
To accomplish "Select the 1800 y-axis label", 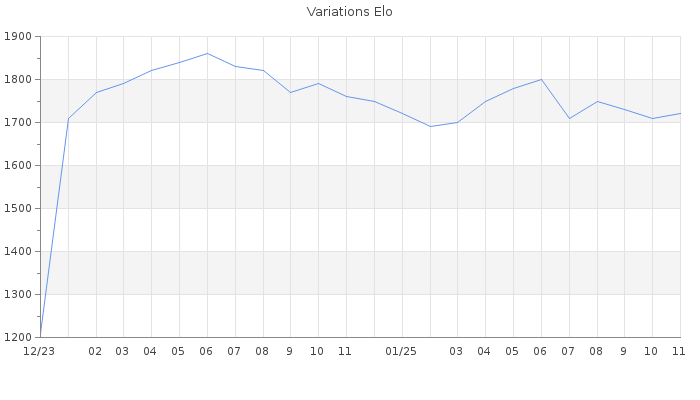I will pyautogui.click(x=17, y=80).
